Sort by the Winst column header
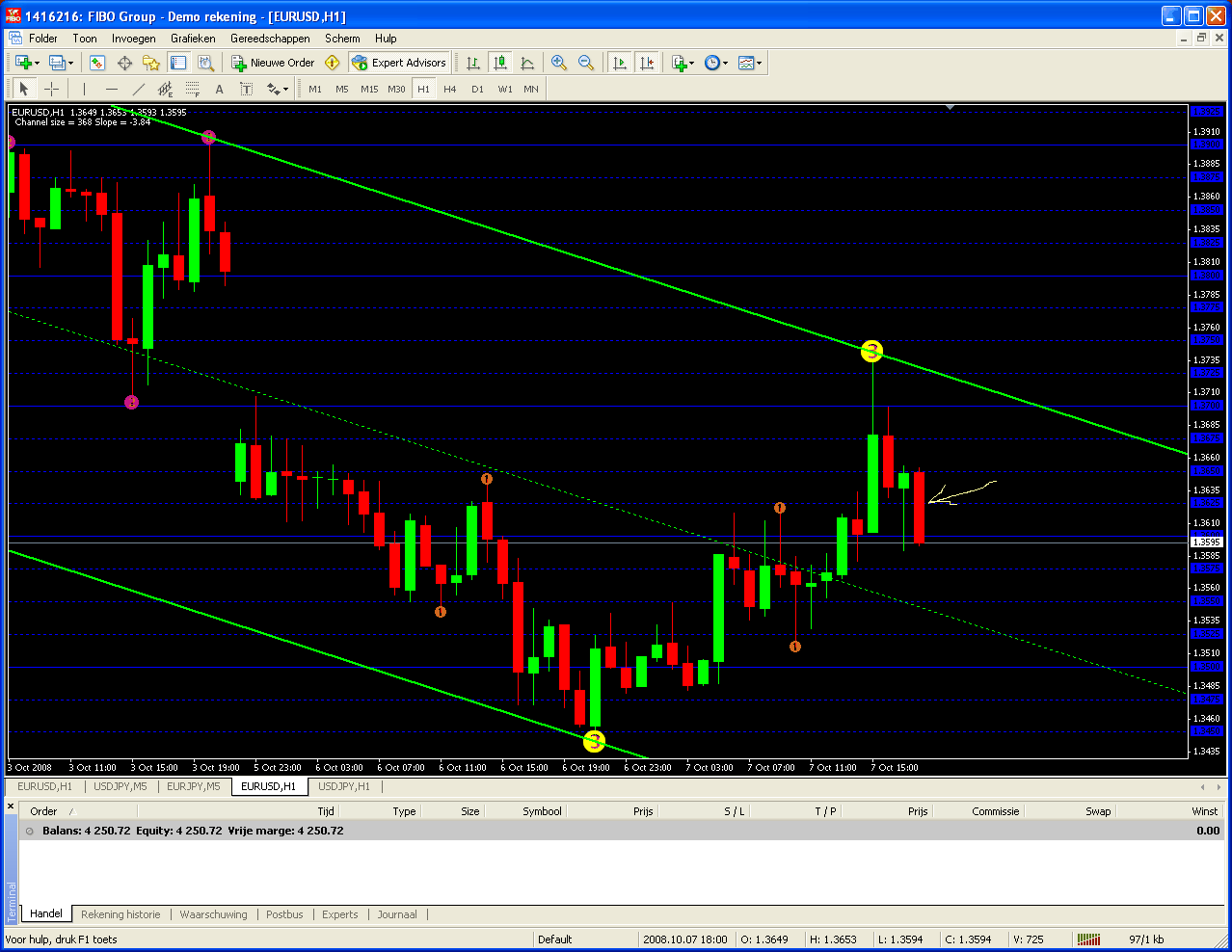 click(x=1205, y=811)
